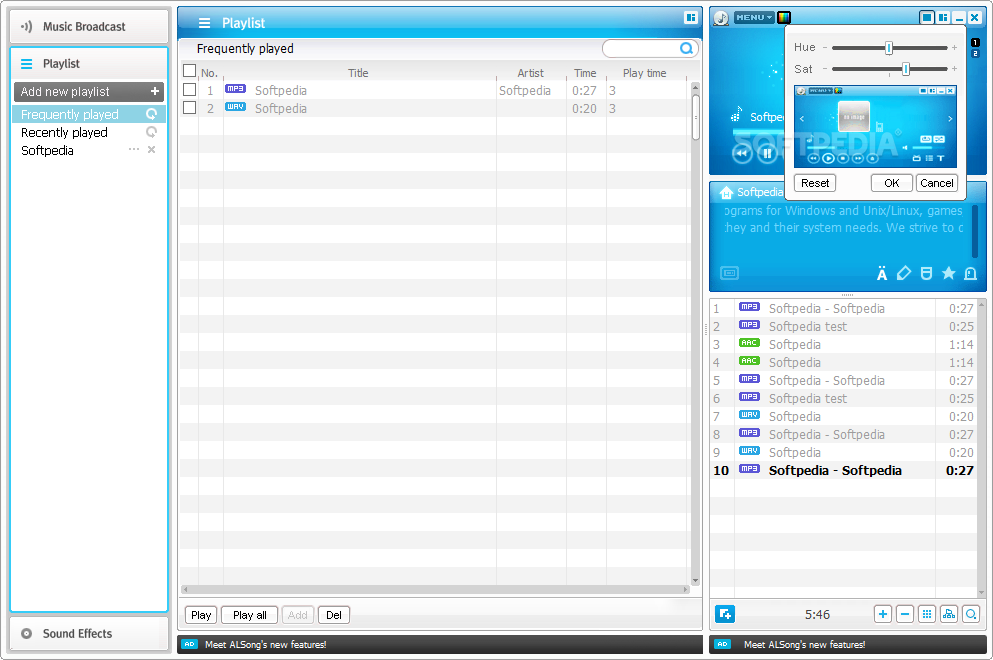
Task: Click Cancel in color dialog
Action: pos(937,183)
